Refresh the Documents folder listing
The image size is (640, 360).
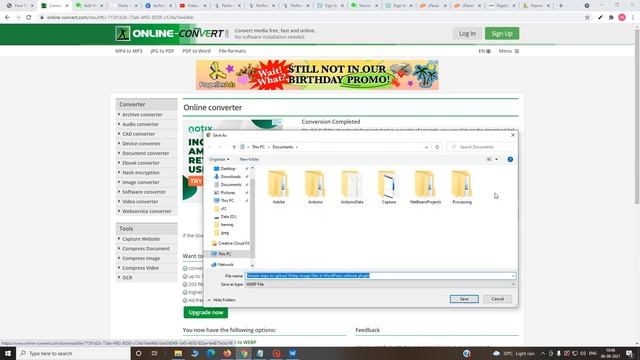coord(437,147)
